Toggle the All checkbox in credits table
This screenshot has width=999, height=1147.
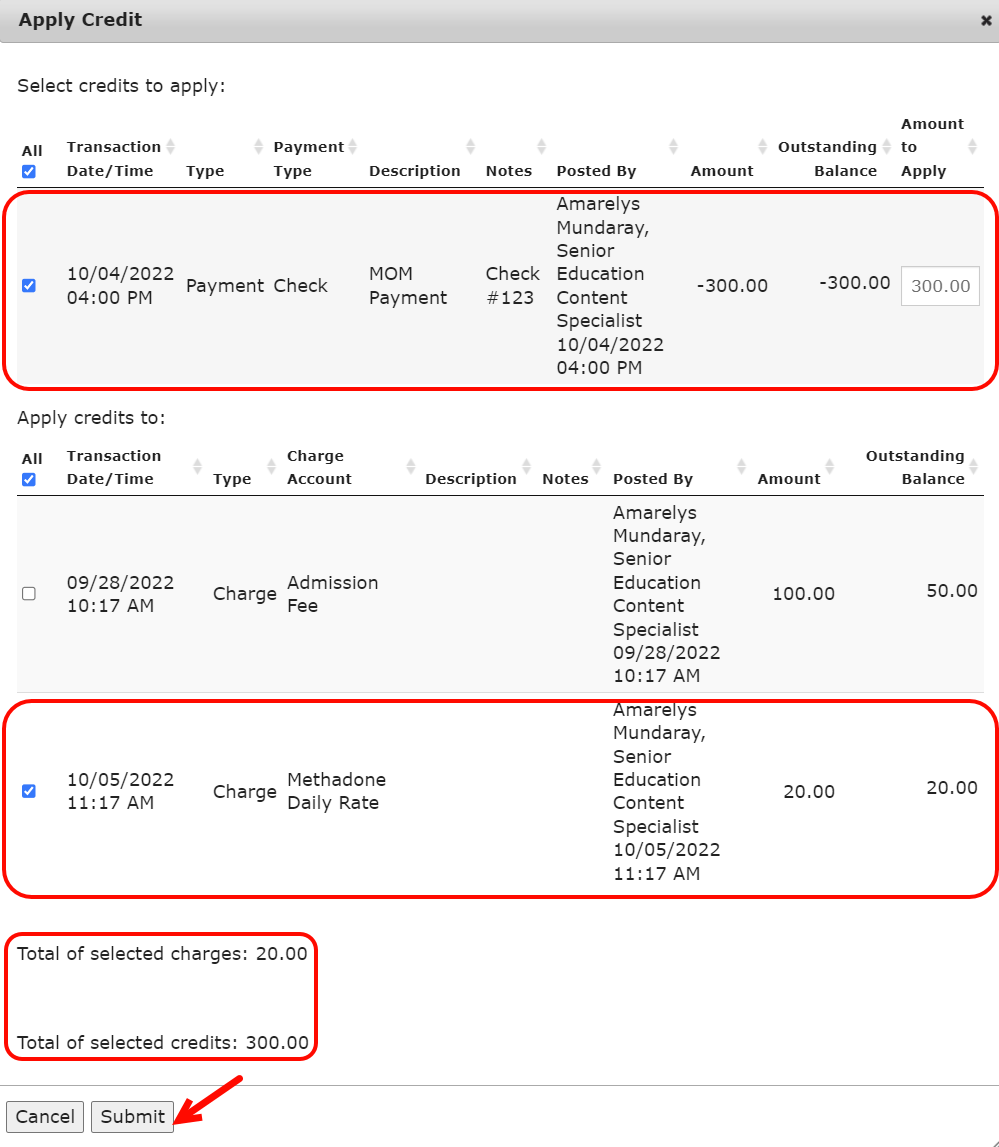tap(29, 172)
